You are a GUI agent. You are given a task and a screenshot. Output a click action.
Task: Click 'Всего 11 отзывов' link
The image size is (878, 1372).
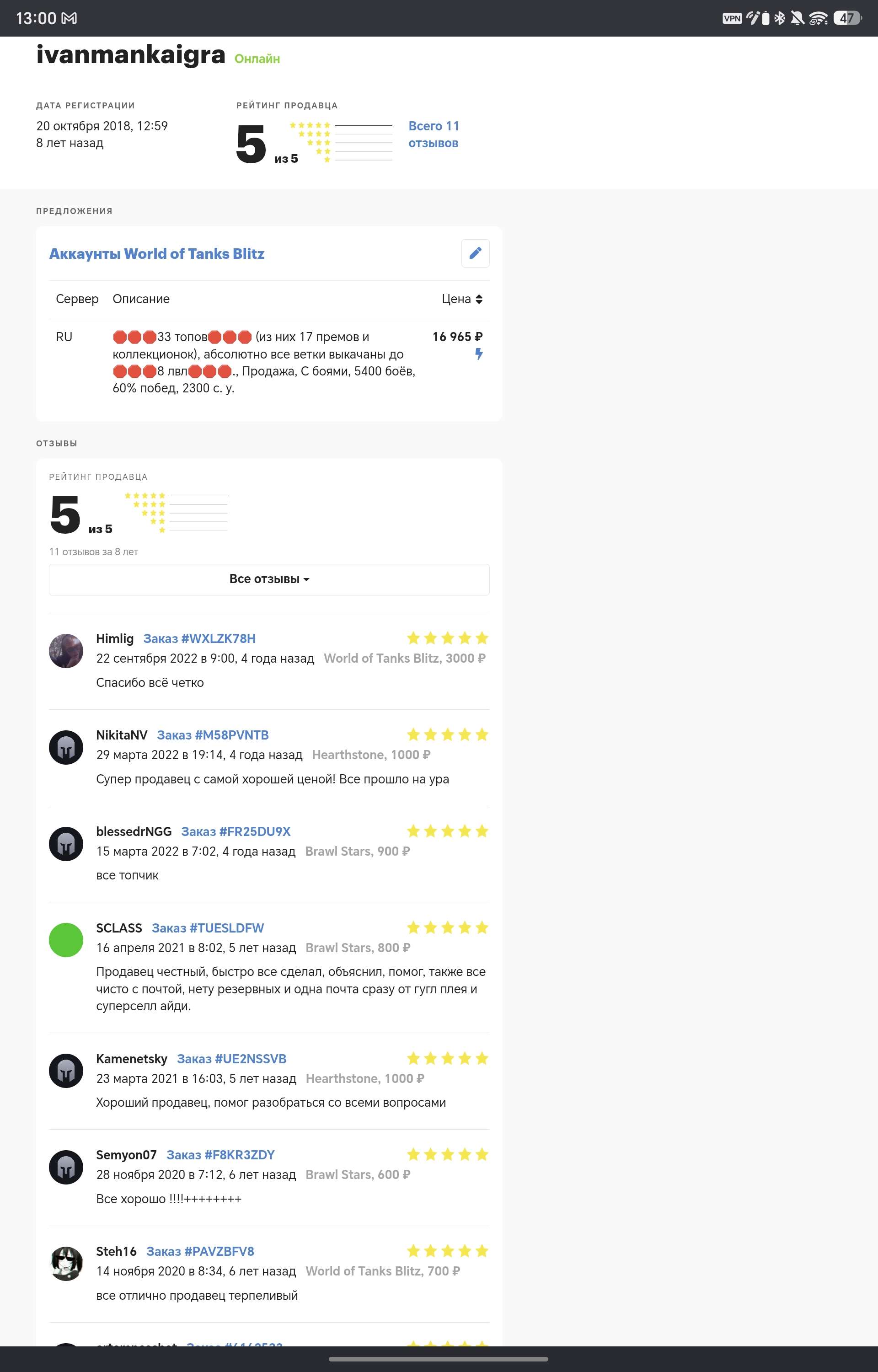click(x=434, y=134)
